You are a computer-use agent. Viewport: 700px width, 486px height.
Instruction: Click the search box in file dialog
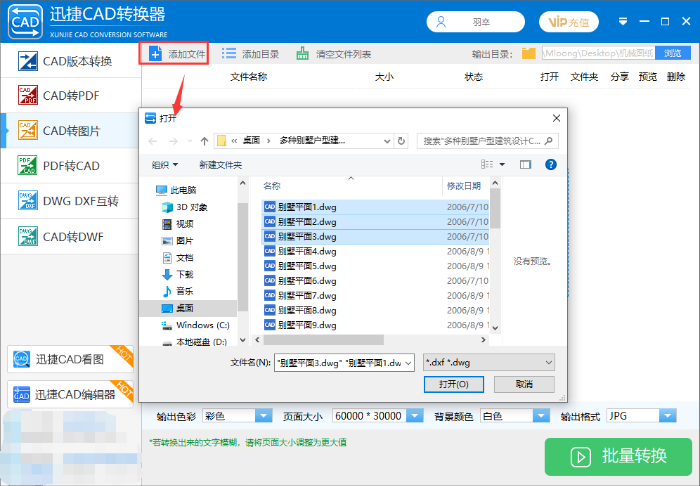click(488, 141)
